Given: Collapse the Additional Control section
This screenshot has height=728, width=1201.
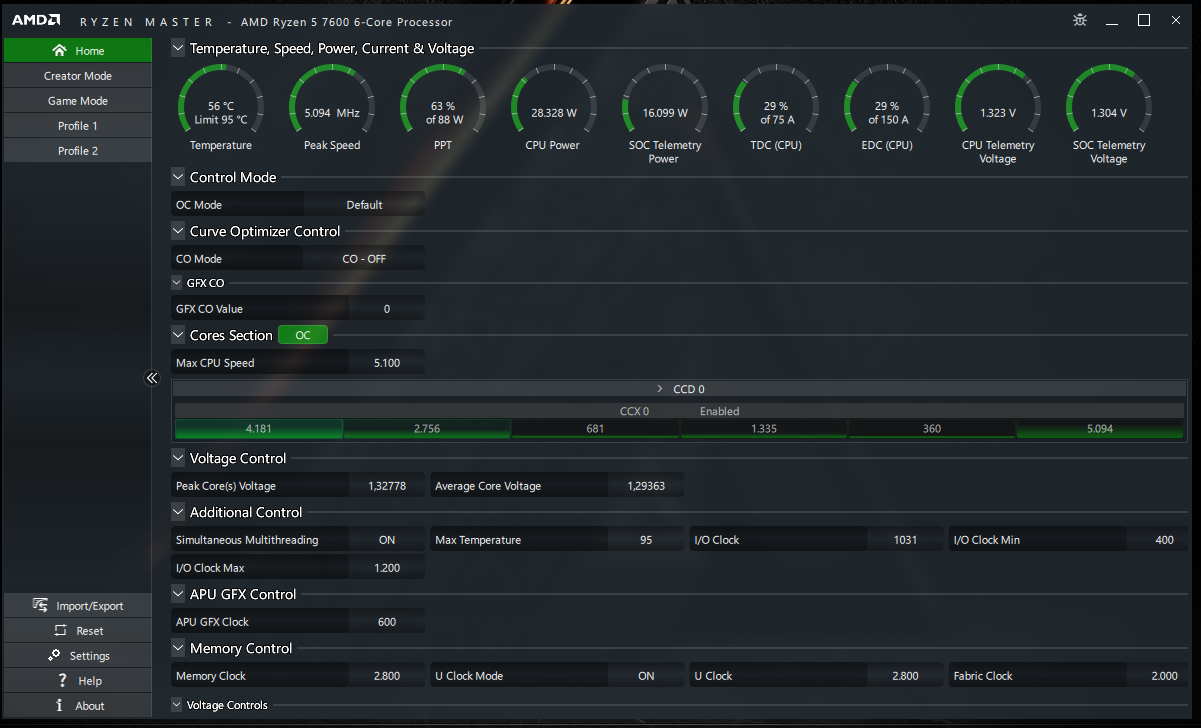Looking at the screenshot, I should 178,512.
